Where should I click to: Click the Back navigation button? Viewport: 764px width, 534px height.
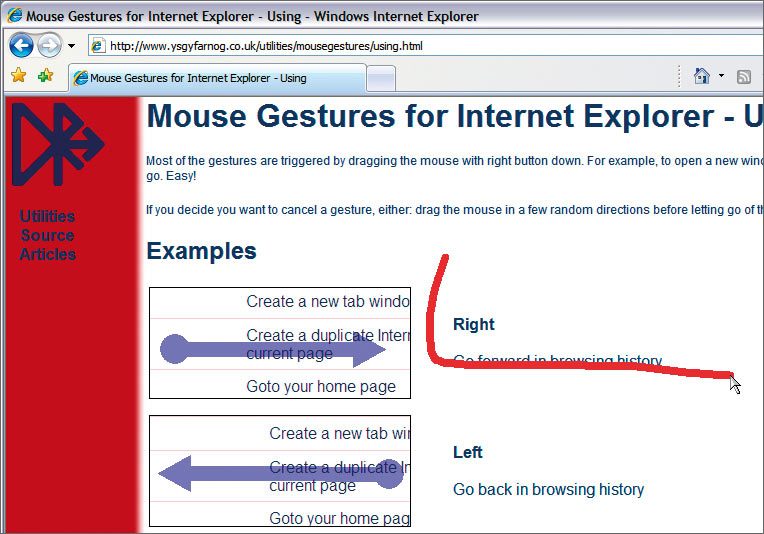(21, 46)
